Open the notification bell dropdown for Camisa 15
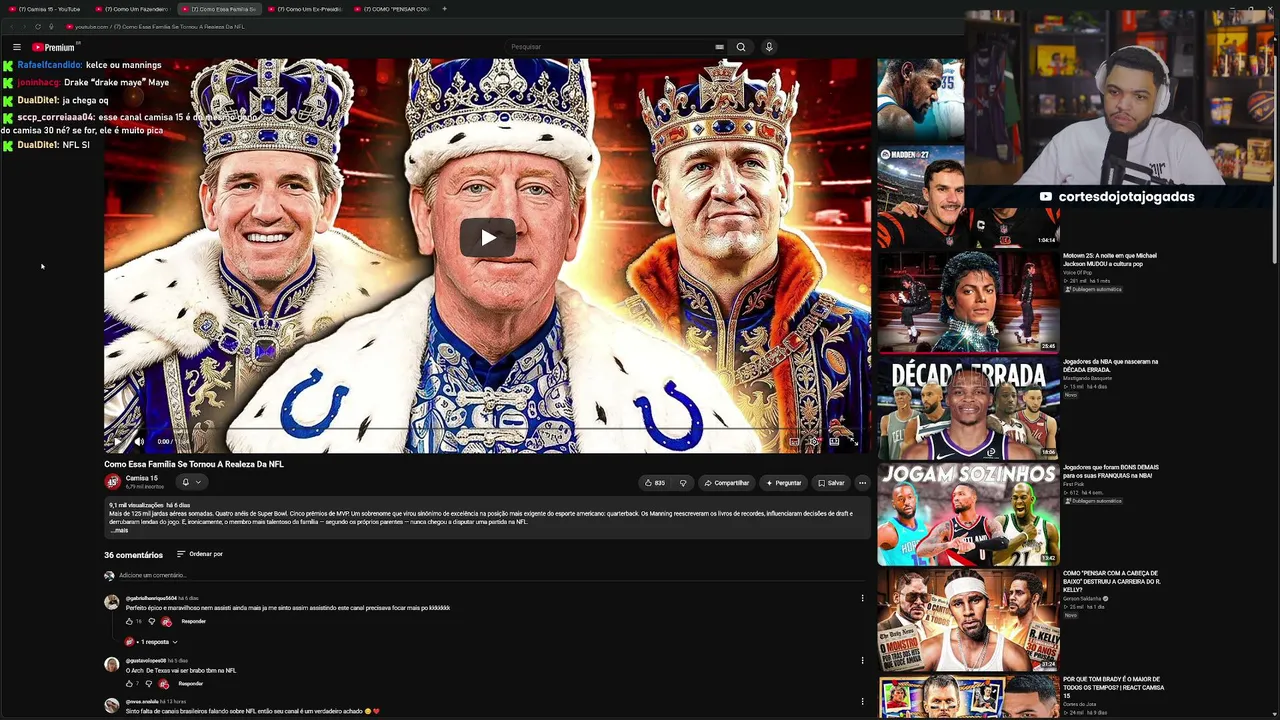 [191, 482]
